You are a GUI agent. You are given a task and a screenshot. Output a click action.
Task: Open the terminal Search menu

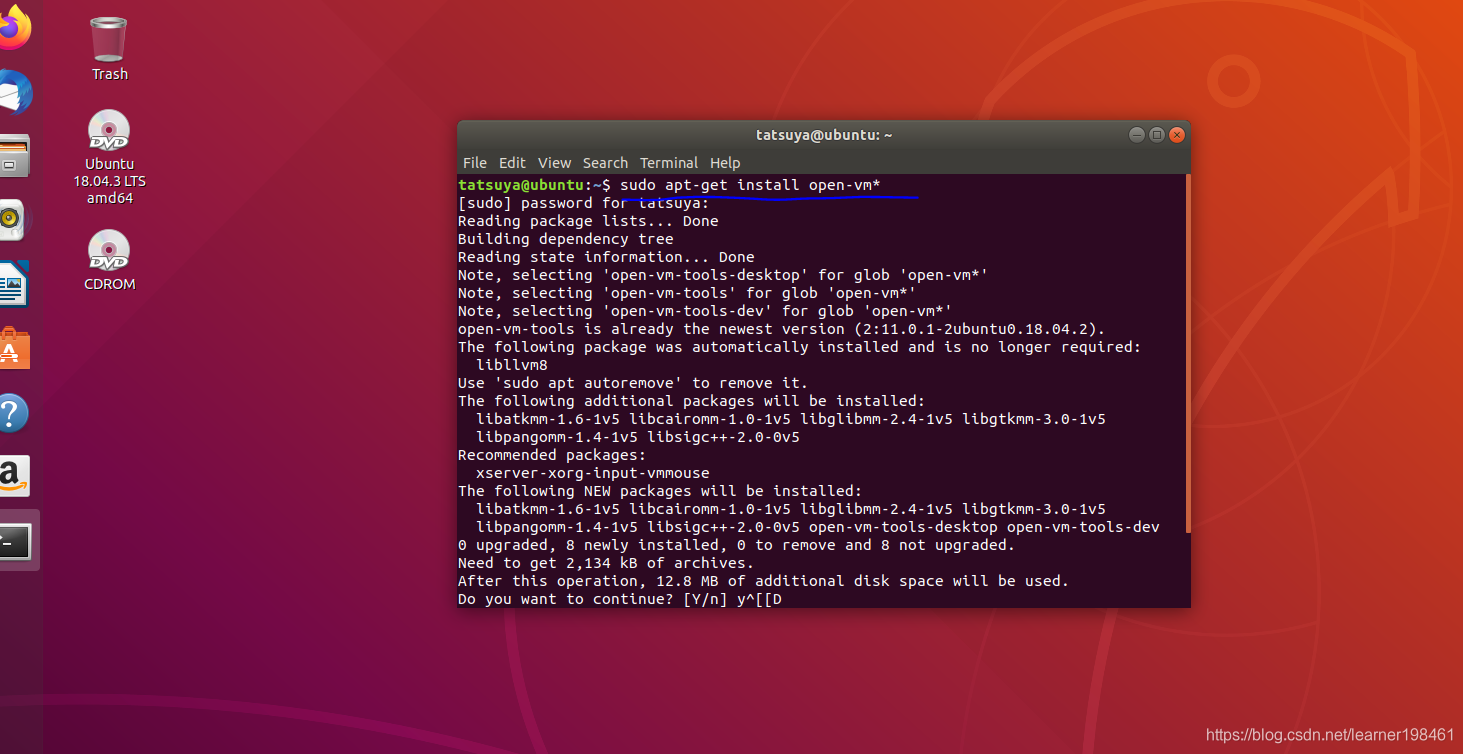point(605,163)
